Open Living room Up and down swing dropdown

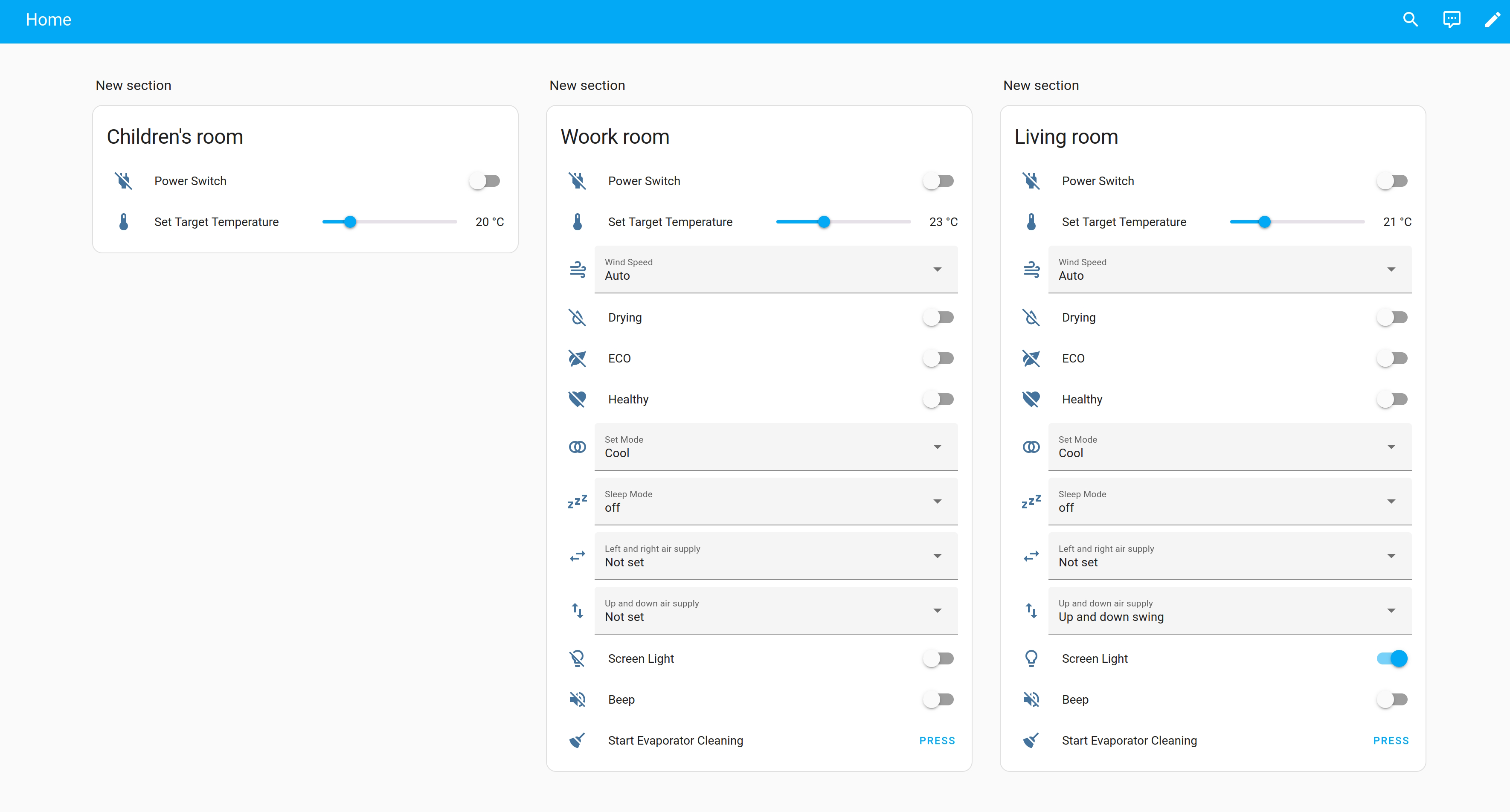point(1230,610)
